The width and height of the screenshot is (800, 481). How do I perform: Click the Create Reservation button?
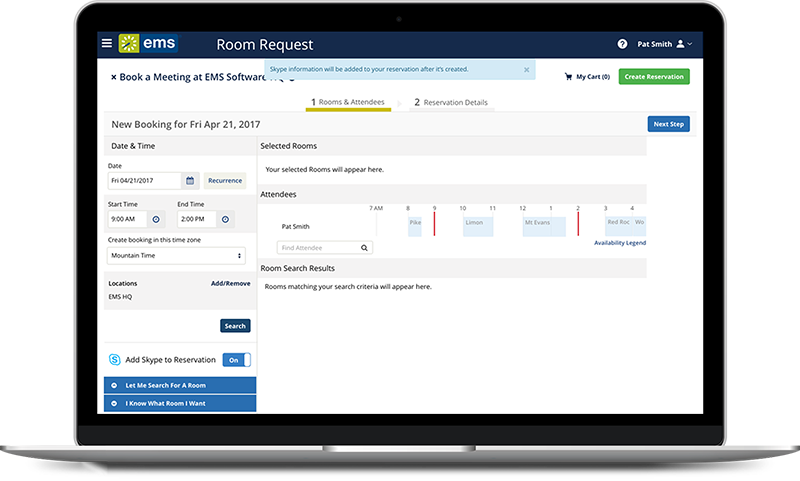click(654, 76)
